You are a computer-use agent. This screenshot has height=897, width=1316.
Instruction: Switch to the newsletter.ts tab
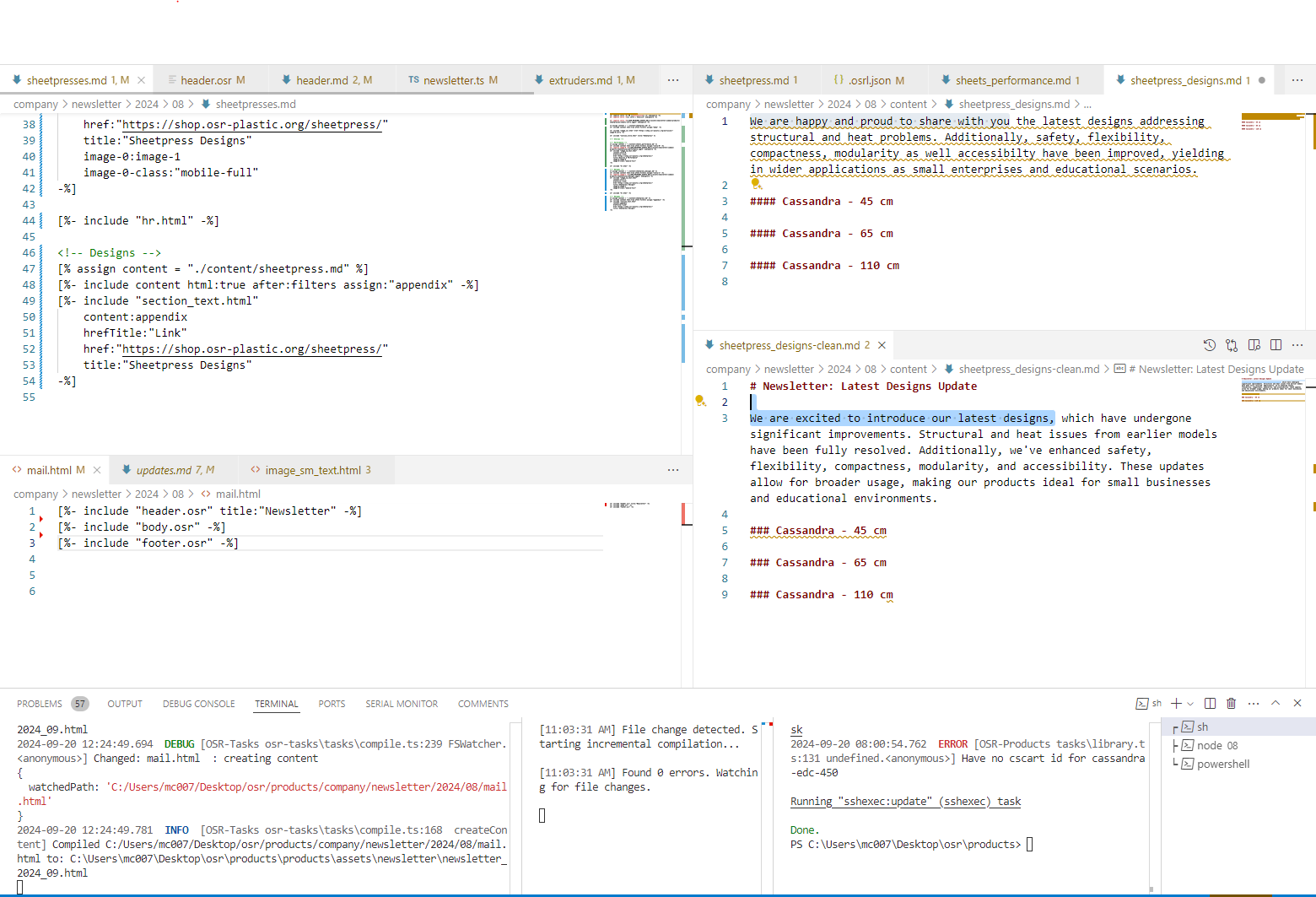coord(453,80)
